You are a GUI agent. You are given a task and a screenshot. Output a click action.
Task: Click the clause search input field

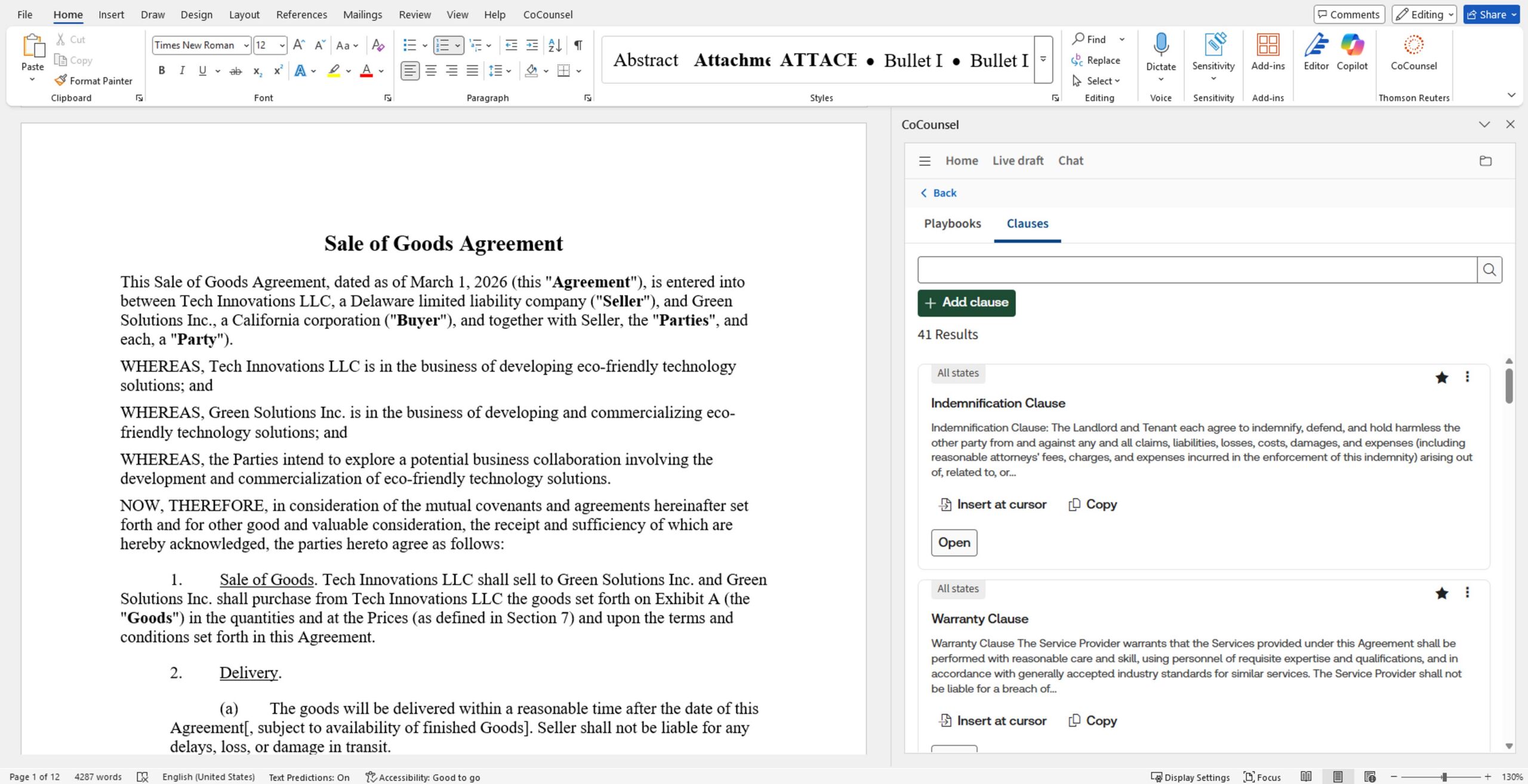tap(1197, 270)
